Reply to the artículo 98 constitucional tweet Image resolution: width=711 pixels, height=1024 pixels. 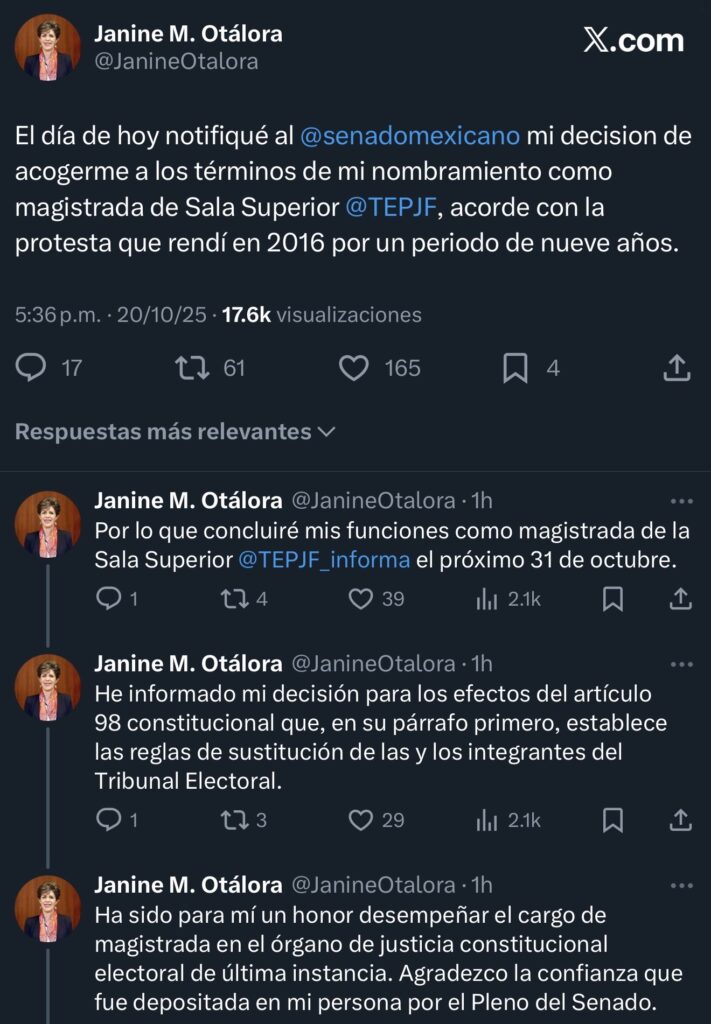click(x=109, y=820)
